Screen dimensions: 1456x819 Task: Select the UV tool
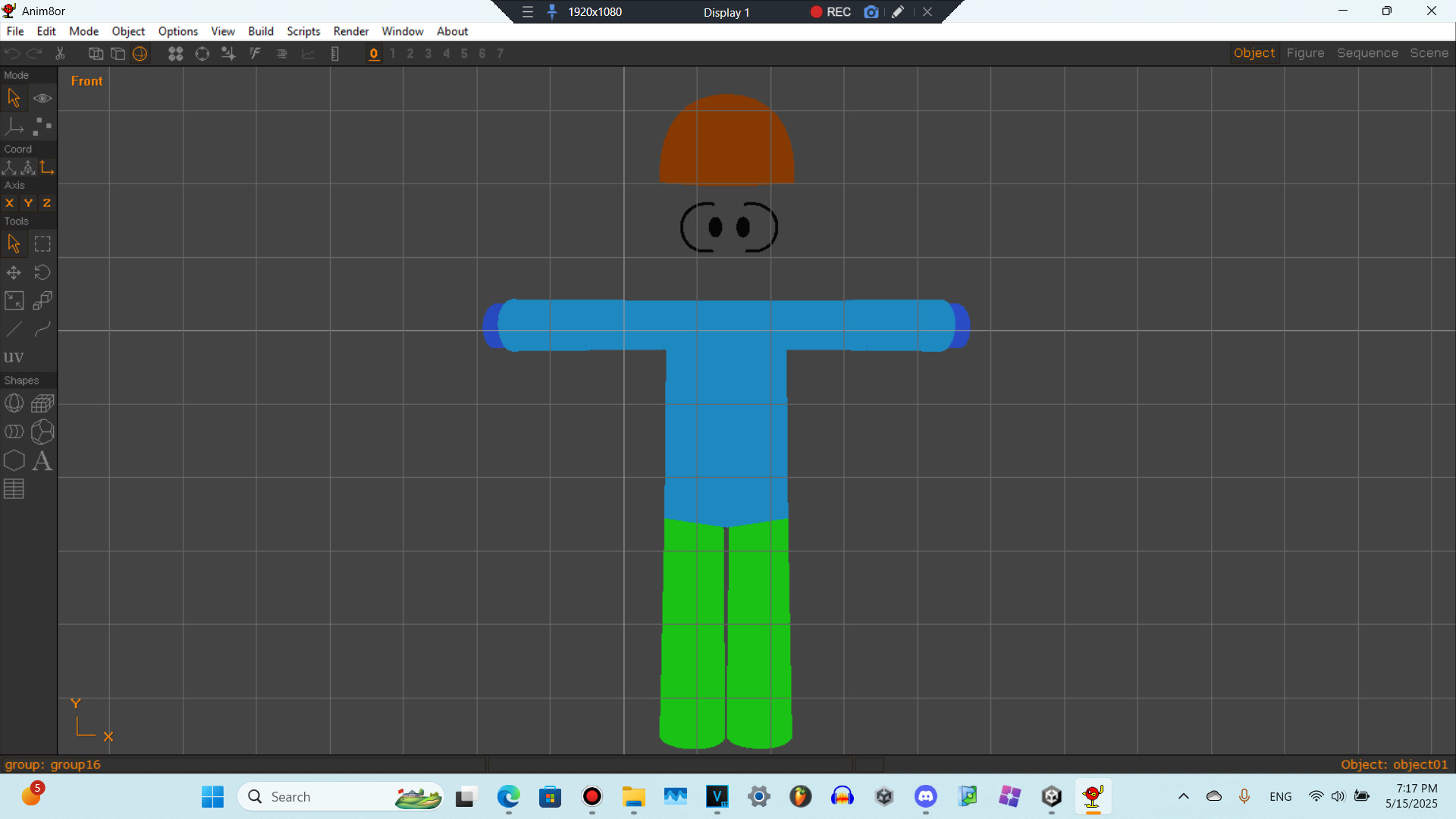tap(14, 356)
